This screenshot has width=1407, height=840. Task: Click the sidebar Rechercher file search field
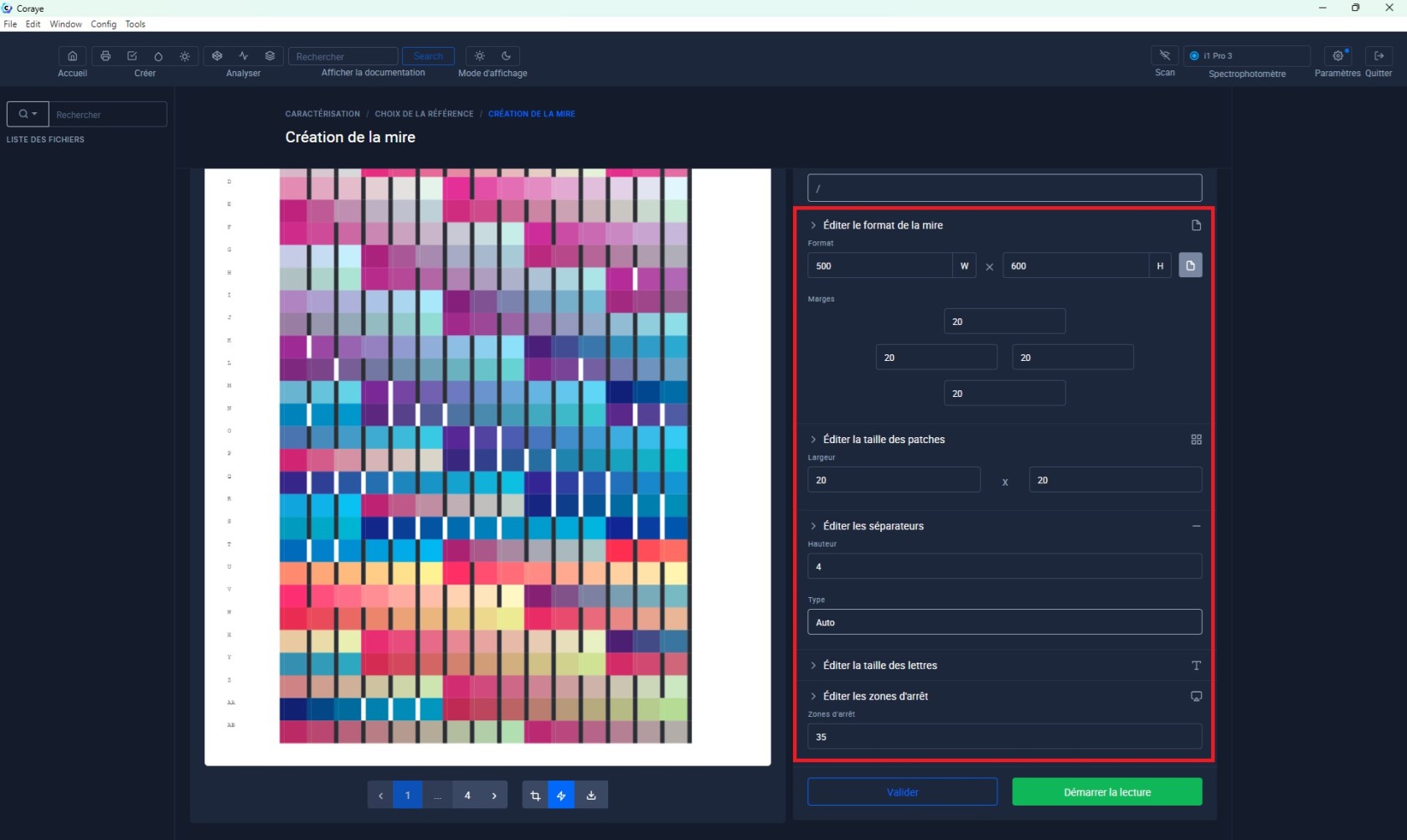(x=108, y=114)
